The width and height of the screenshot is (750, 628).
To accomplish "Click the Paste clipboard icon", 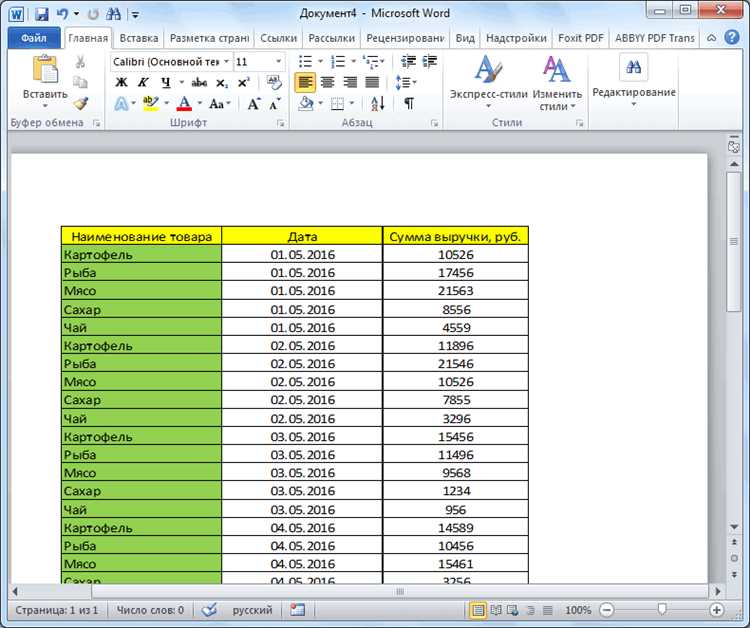I will coord(45,69).
